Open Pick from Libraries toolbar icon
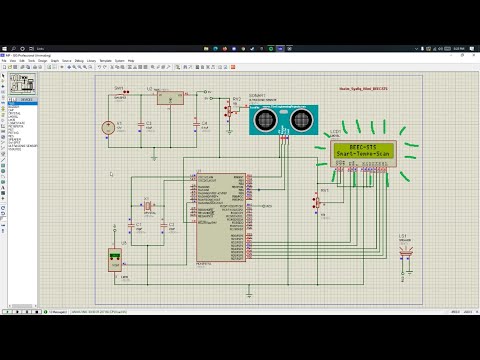This screenshot has width=480, height=360. pos(153,67)
